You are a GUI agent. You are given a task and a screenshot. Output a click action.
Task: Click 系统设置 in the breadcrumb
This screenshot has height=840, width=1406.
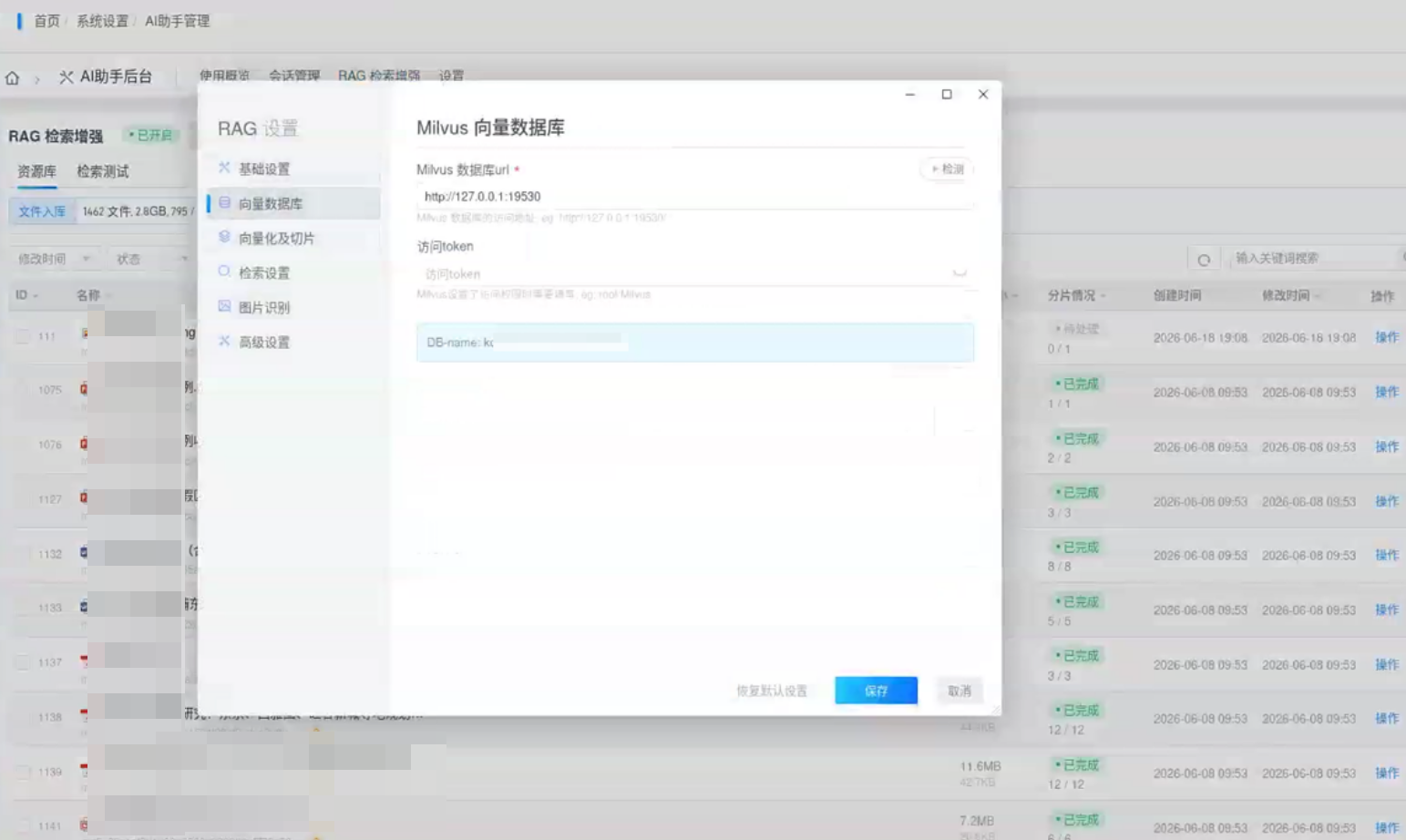pyautogui.click(x=102, y=21)
